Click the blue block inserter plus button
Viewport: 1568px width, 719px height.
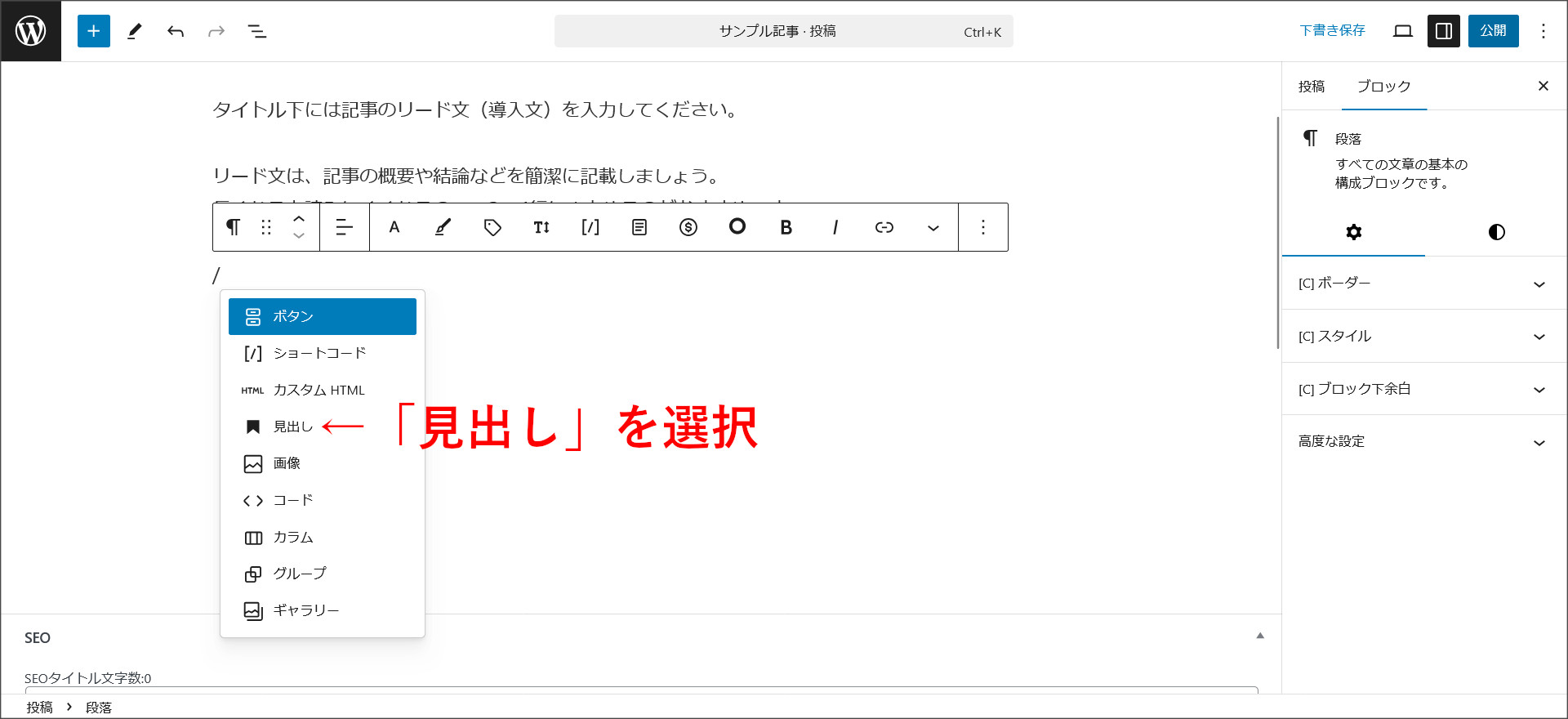[94, 31]
